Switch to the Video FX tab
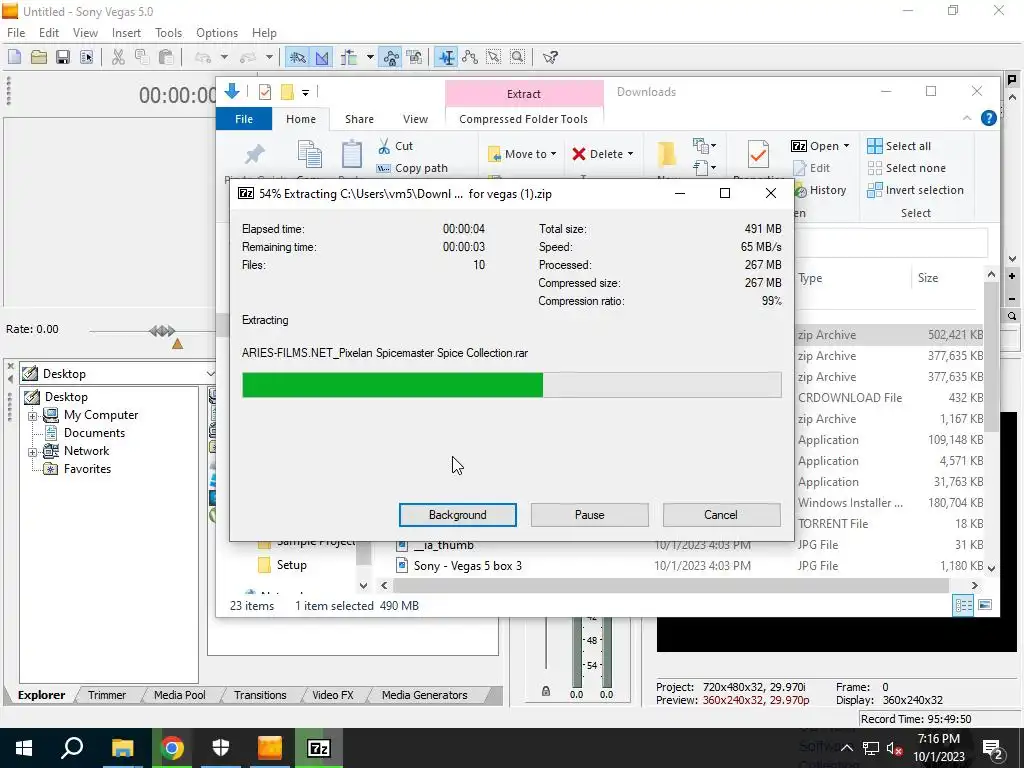Screen dimensions: 1024x768 (x=332, y=695)
